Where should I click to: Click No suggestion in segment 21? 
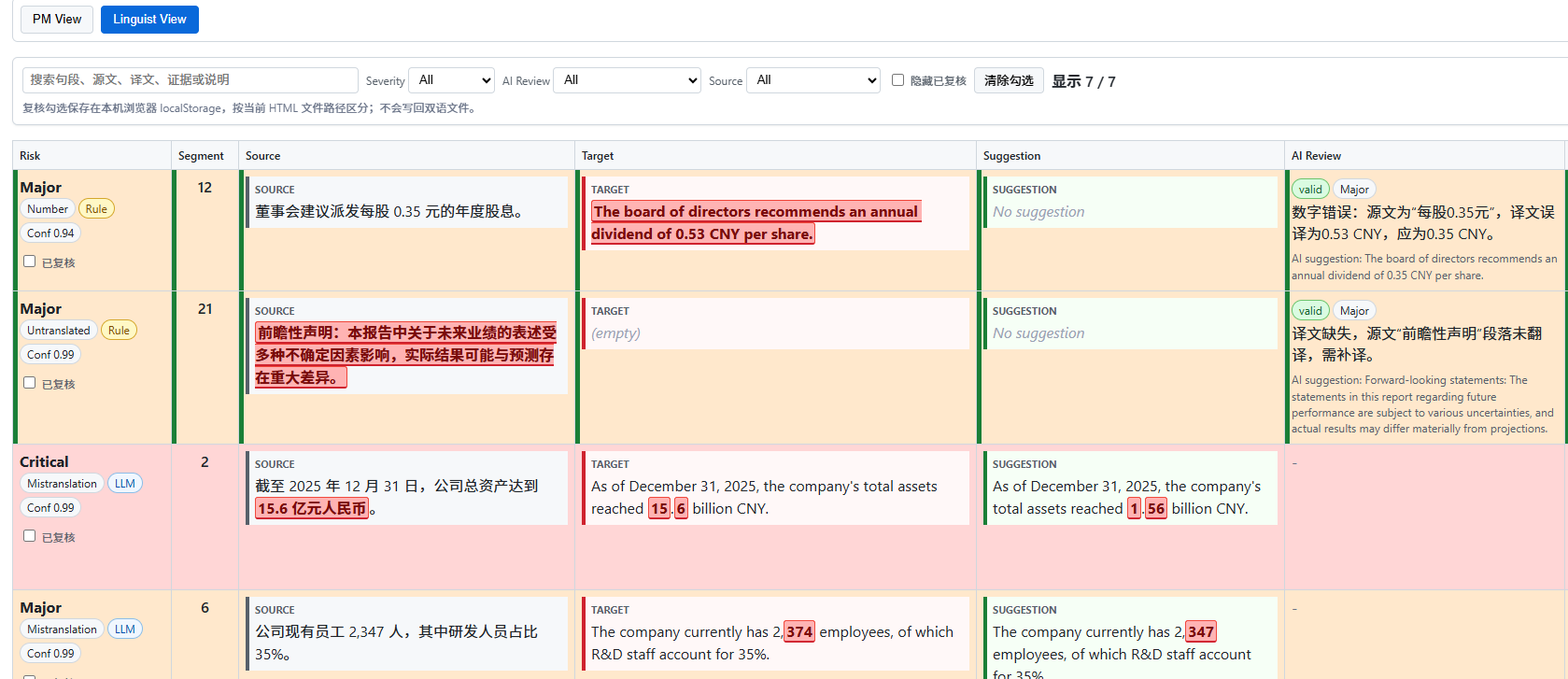tap(1038, 333)
